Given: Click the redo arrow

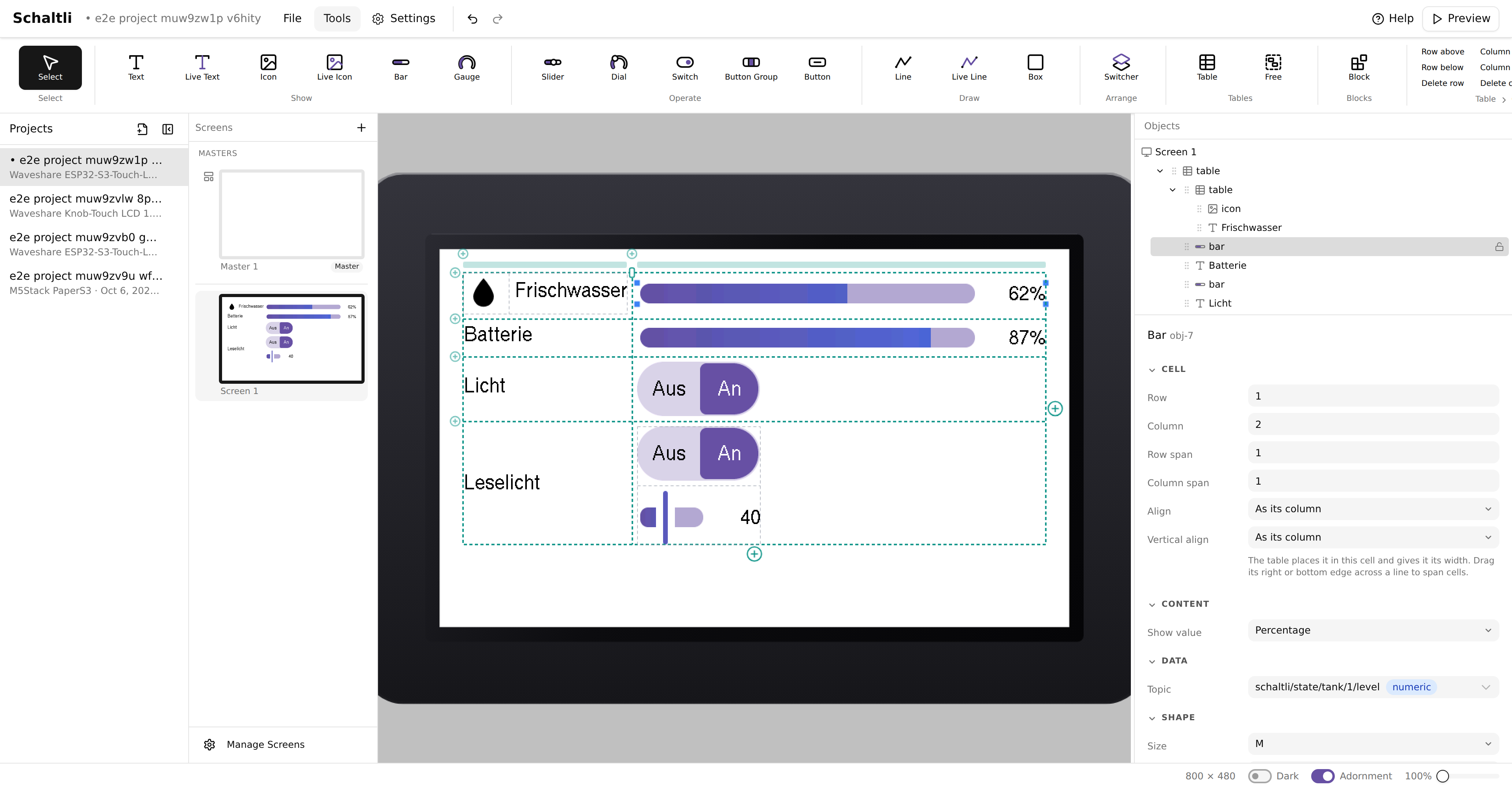Looking at the screenshot, I should 498,19.
